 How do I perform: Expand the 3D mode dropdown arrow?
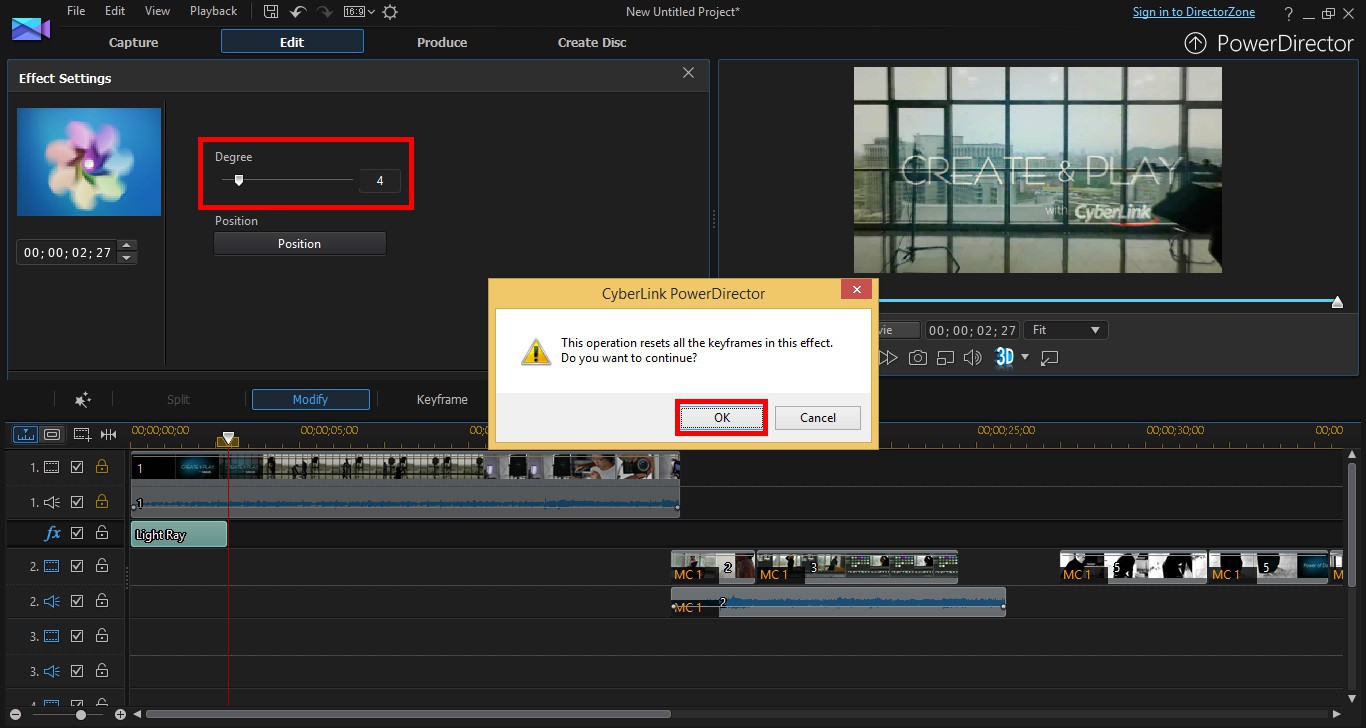[1025, 357]
